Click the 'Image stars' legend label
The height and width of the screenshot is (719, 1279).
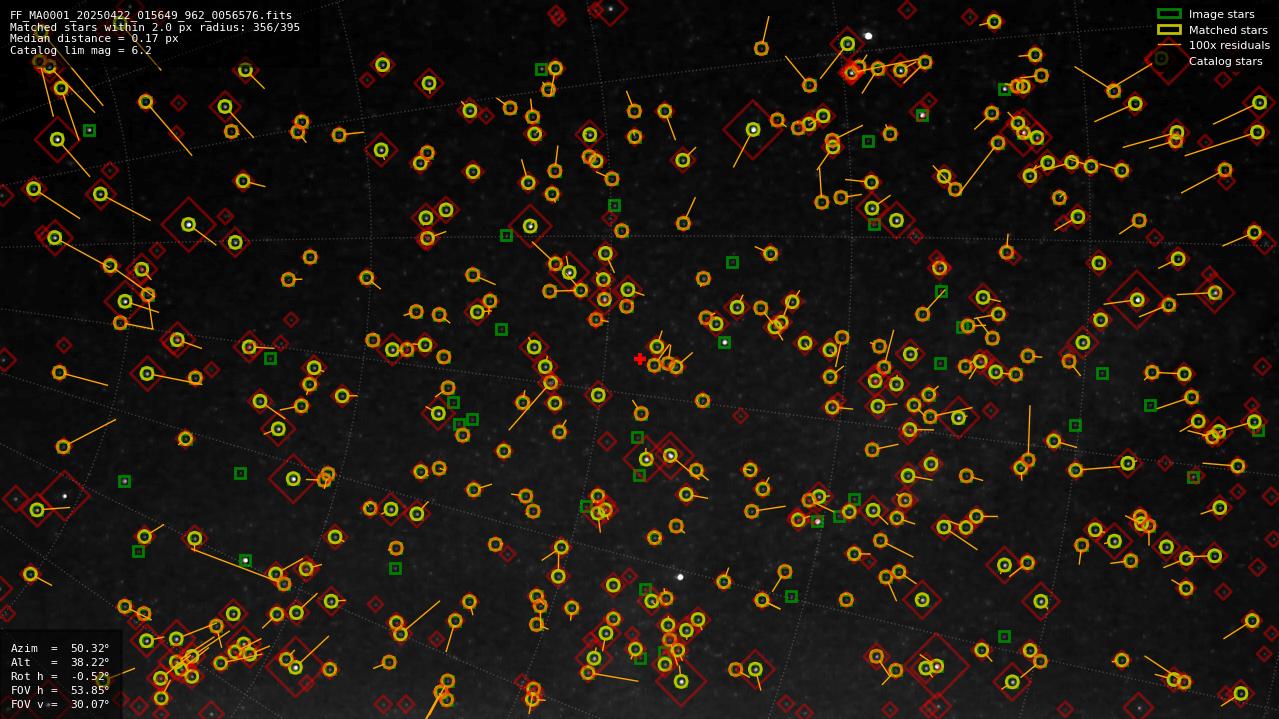click(1221, 14)
